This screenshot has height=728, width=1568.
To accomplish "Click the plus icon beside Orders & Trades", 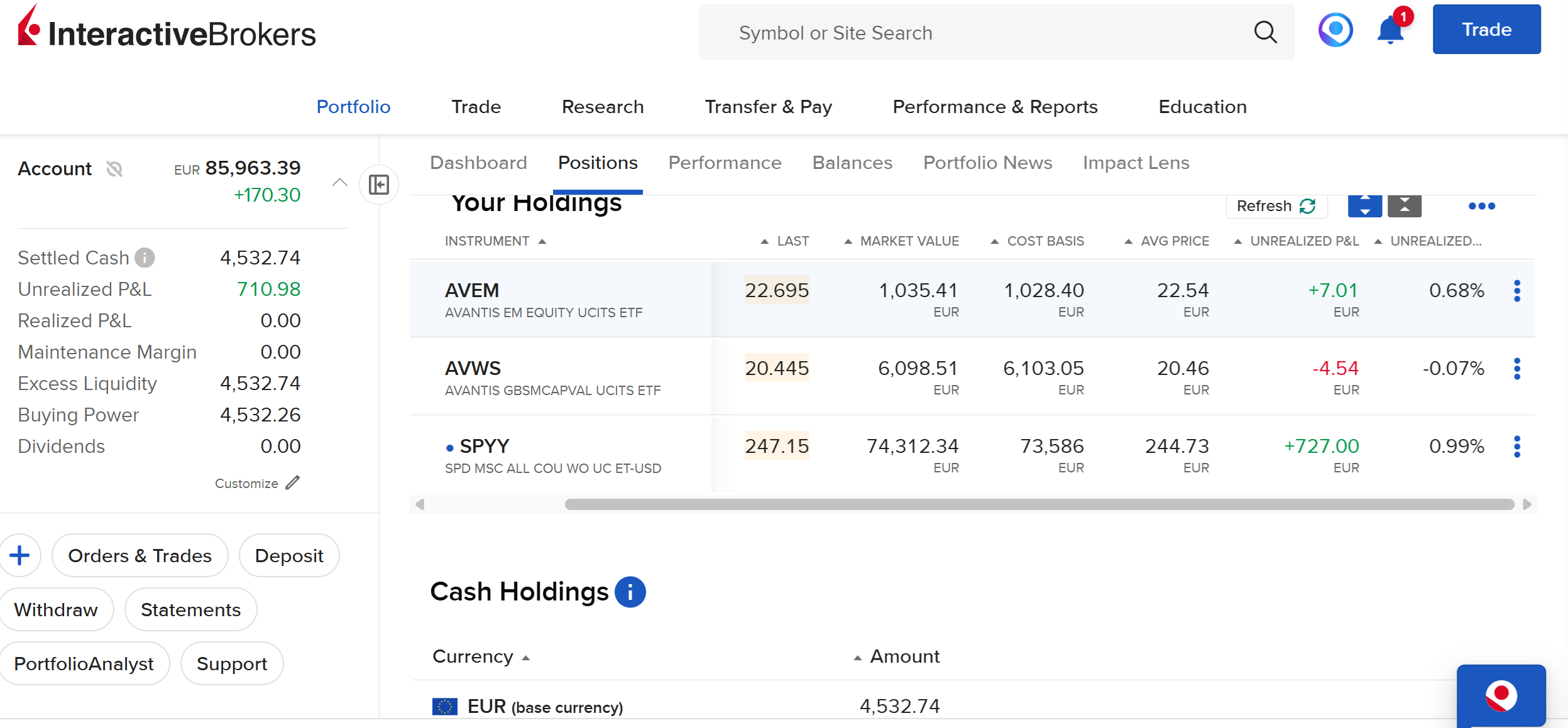I will click(x=19, y=555).
